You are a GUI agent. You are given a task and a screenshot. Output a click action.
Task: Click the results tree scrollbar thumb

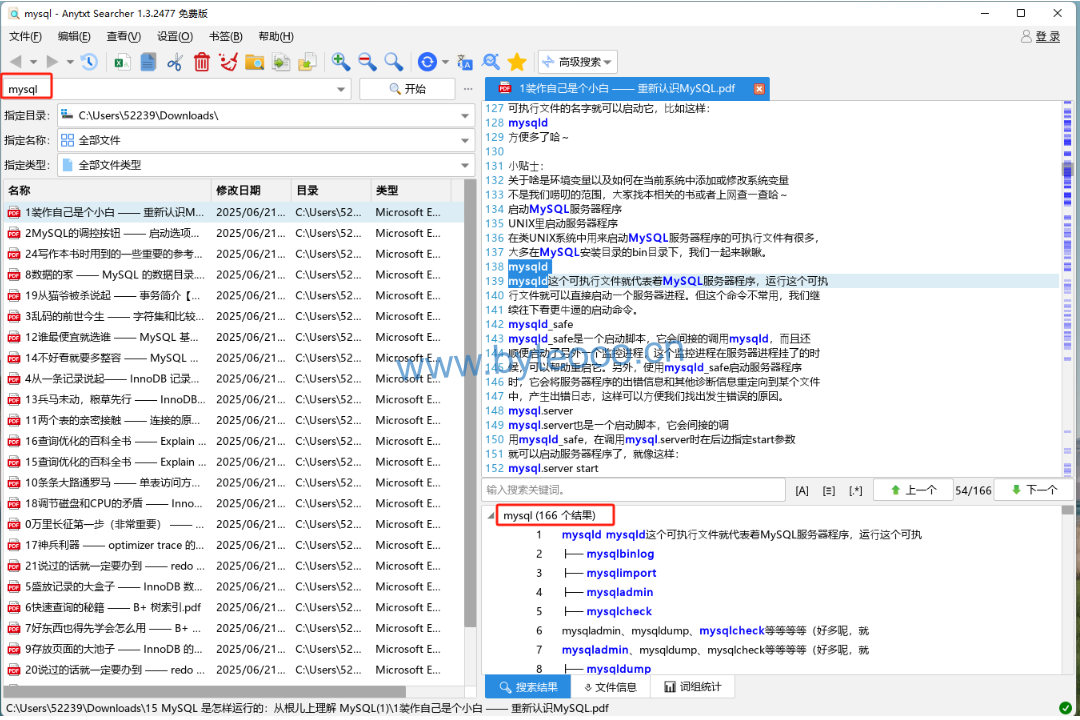coord(1068,511)
